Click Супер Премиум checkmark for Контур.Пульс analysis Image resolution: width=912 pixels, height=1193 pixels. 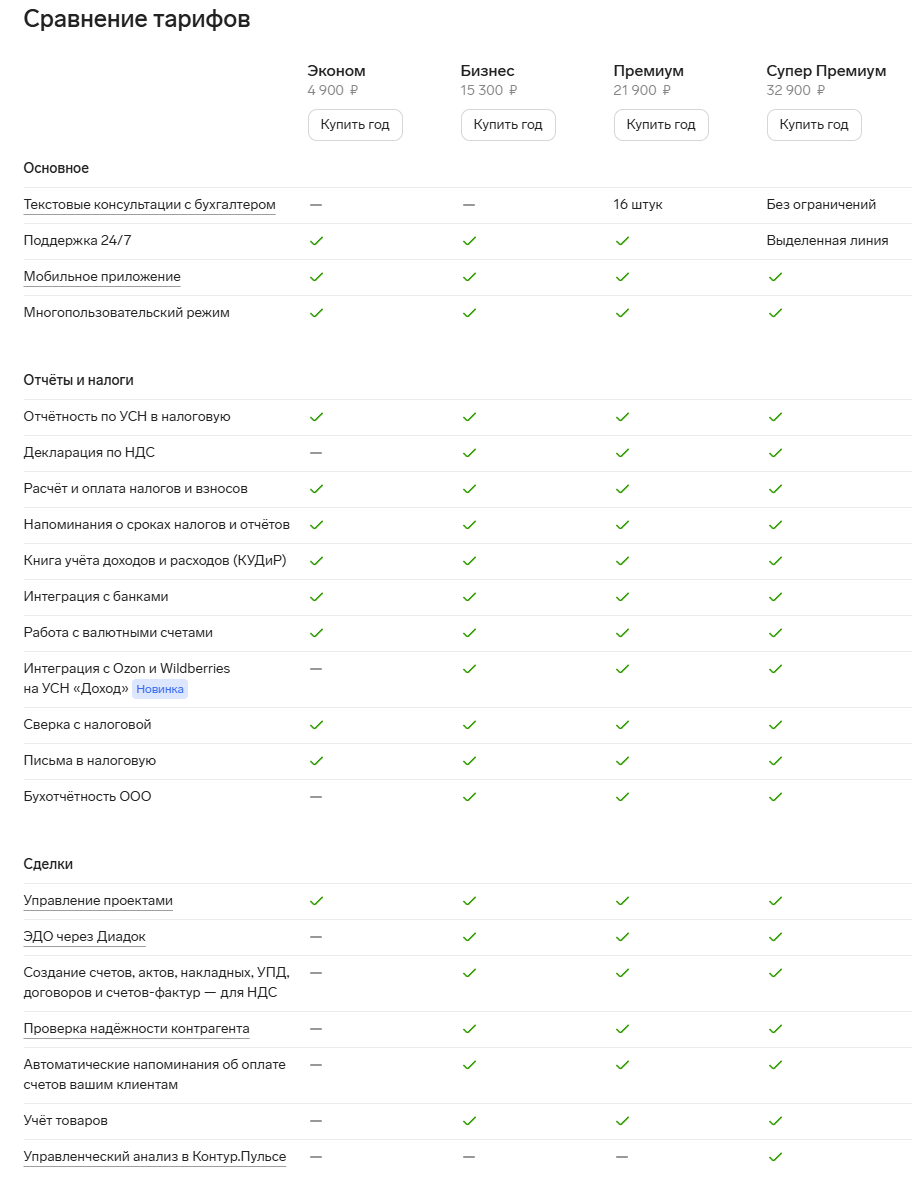click(x=775, y=1157)
